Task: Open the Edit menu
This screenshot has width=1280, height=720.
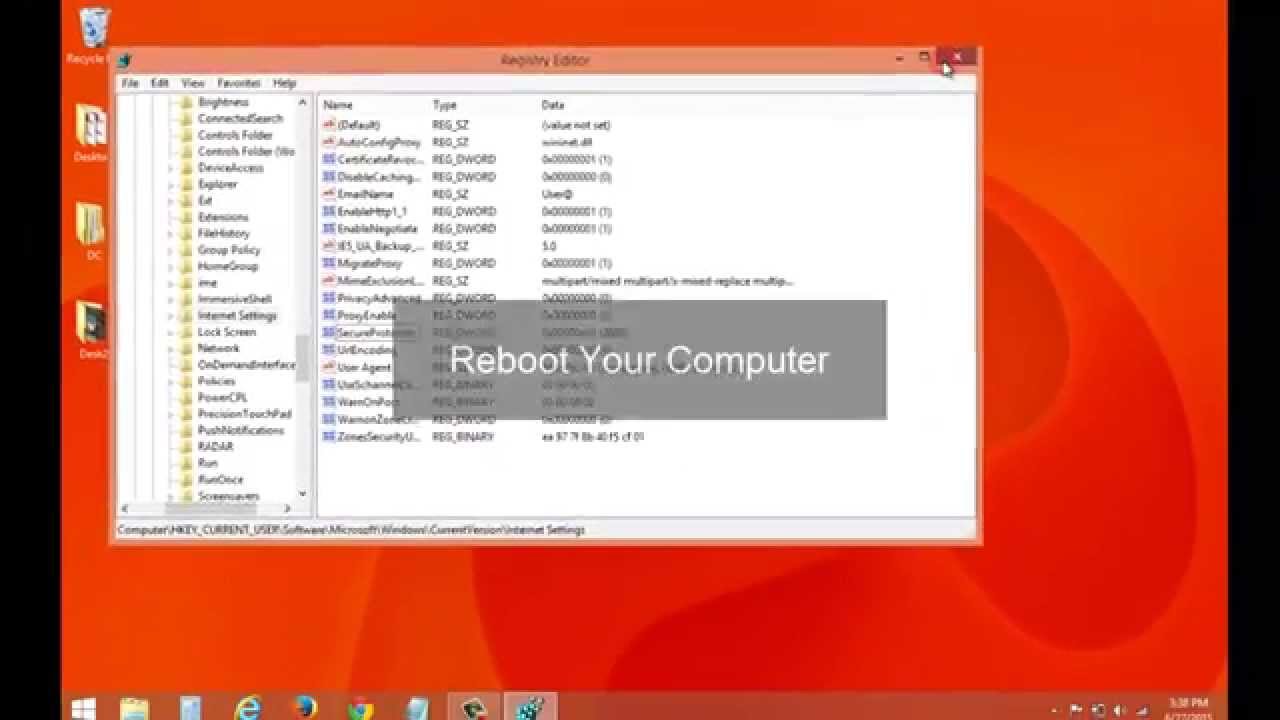Action: coord(160,83)
